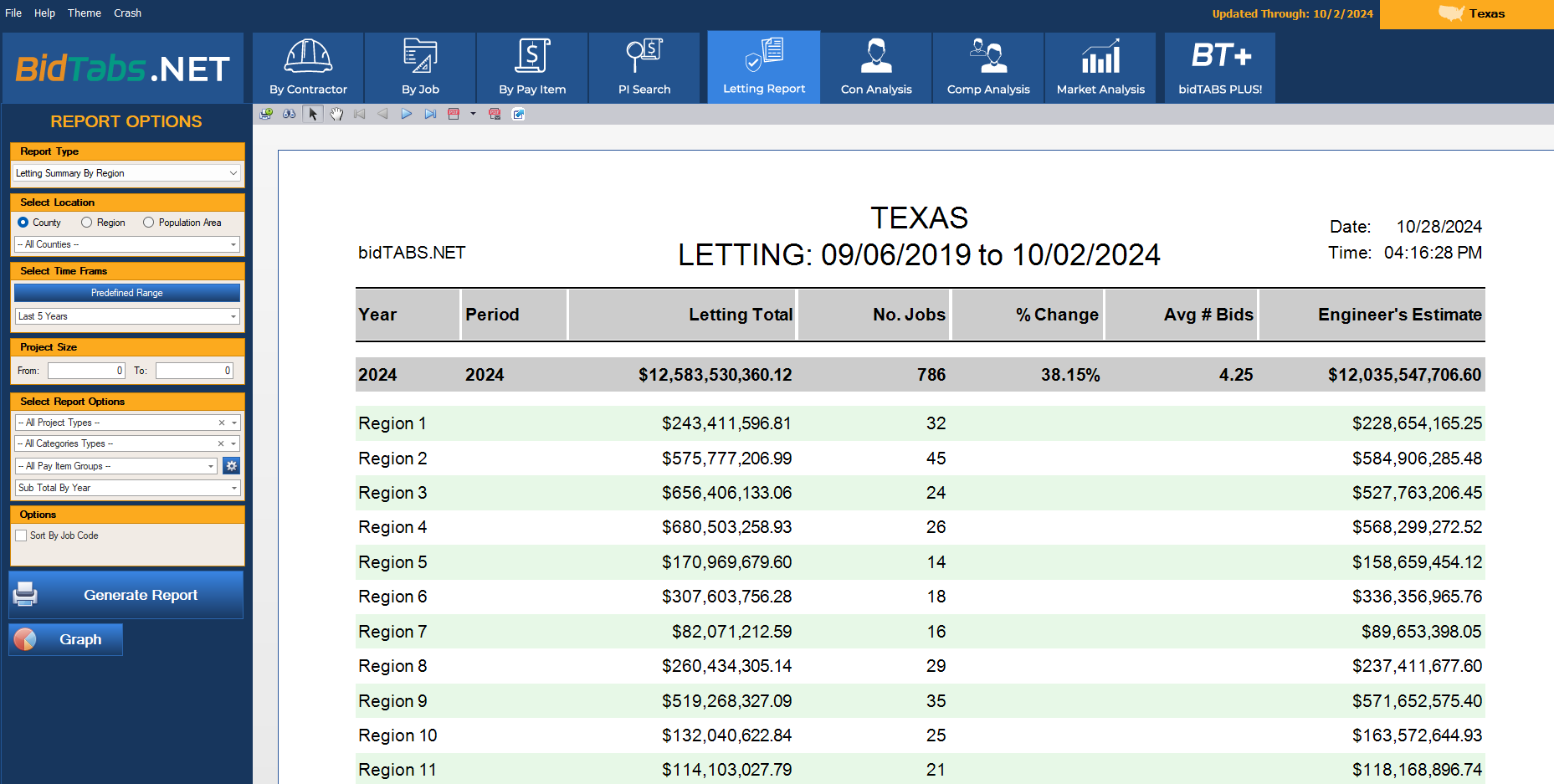
Task: Open the All Categories Types dropdown
Action: pos(127,443)
